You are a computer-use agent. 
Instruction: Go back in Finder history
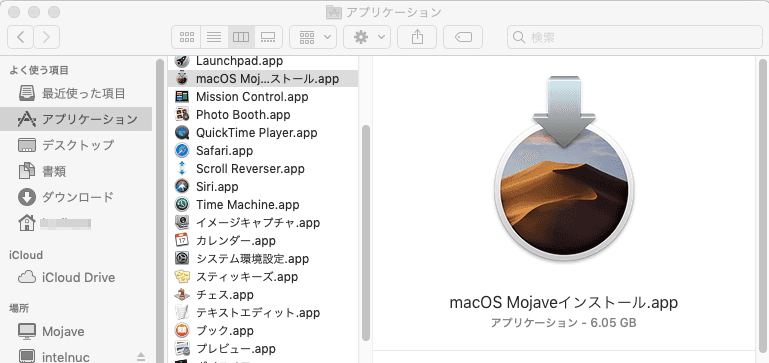[21, 37]
